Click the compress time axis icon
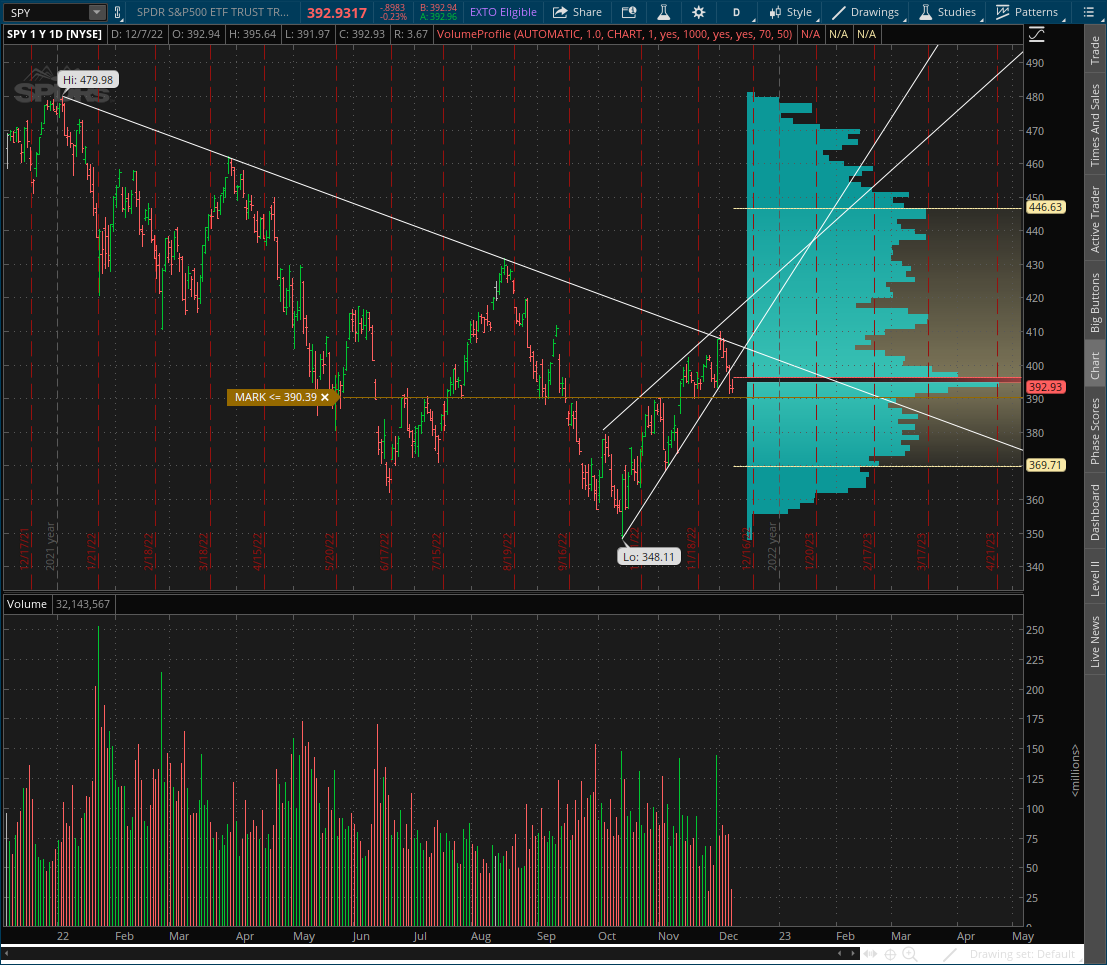Viewport: 1107px width, 965px height. 870,954
